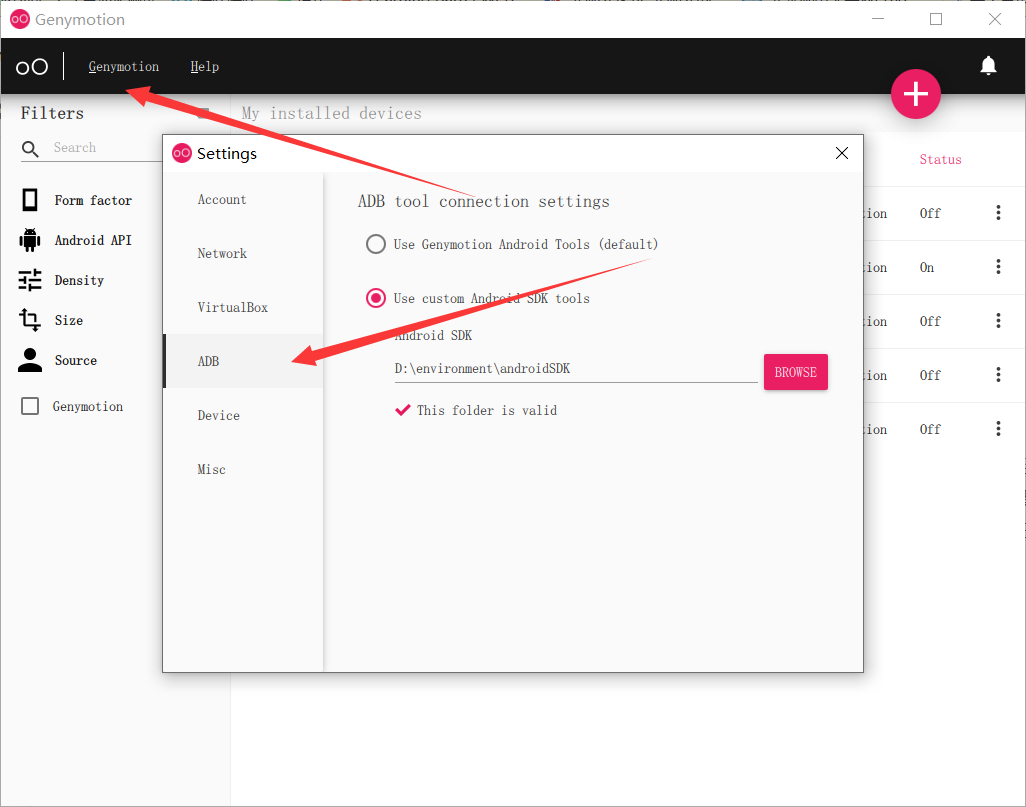Click the "Filters" heading
The width and height of the screenshot is (1026, 807).
coord(52,113)
